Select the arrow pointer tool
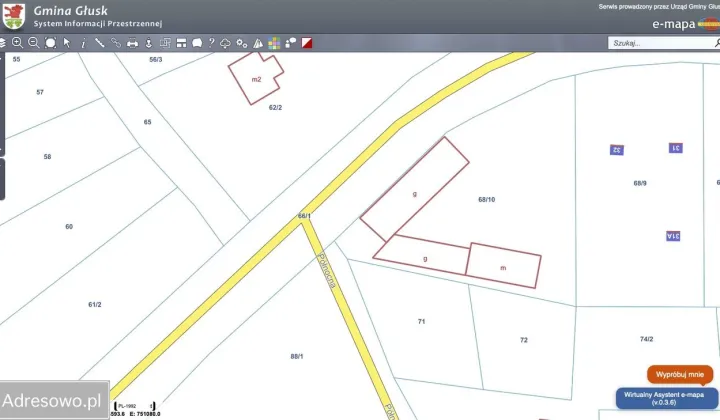The width and height of the screenshot is (720, 420). click(x=67, y=43)
